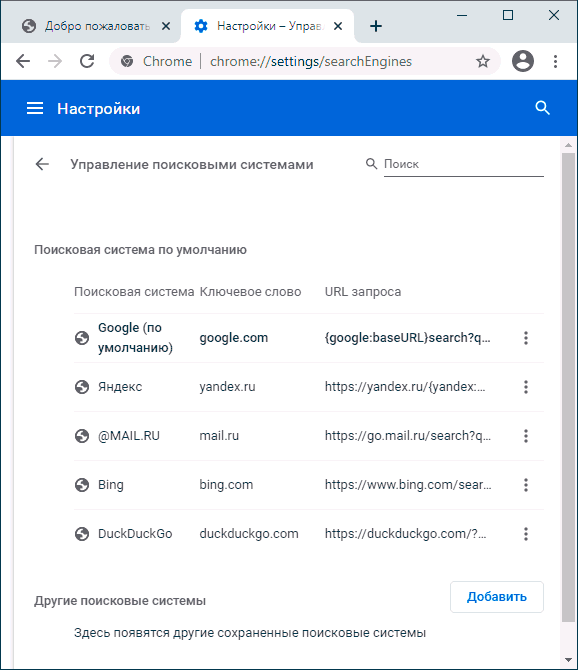578x670 pixels.
Task: Click the globe icon next to Яндекс
Action: coord(82,387)
